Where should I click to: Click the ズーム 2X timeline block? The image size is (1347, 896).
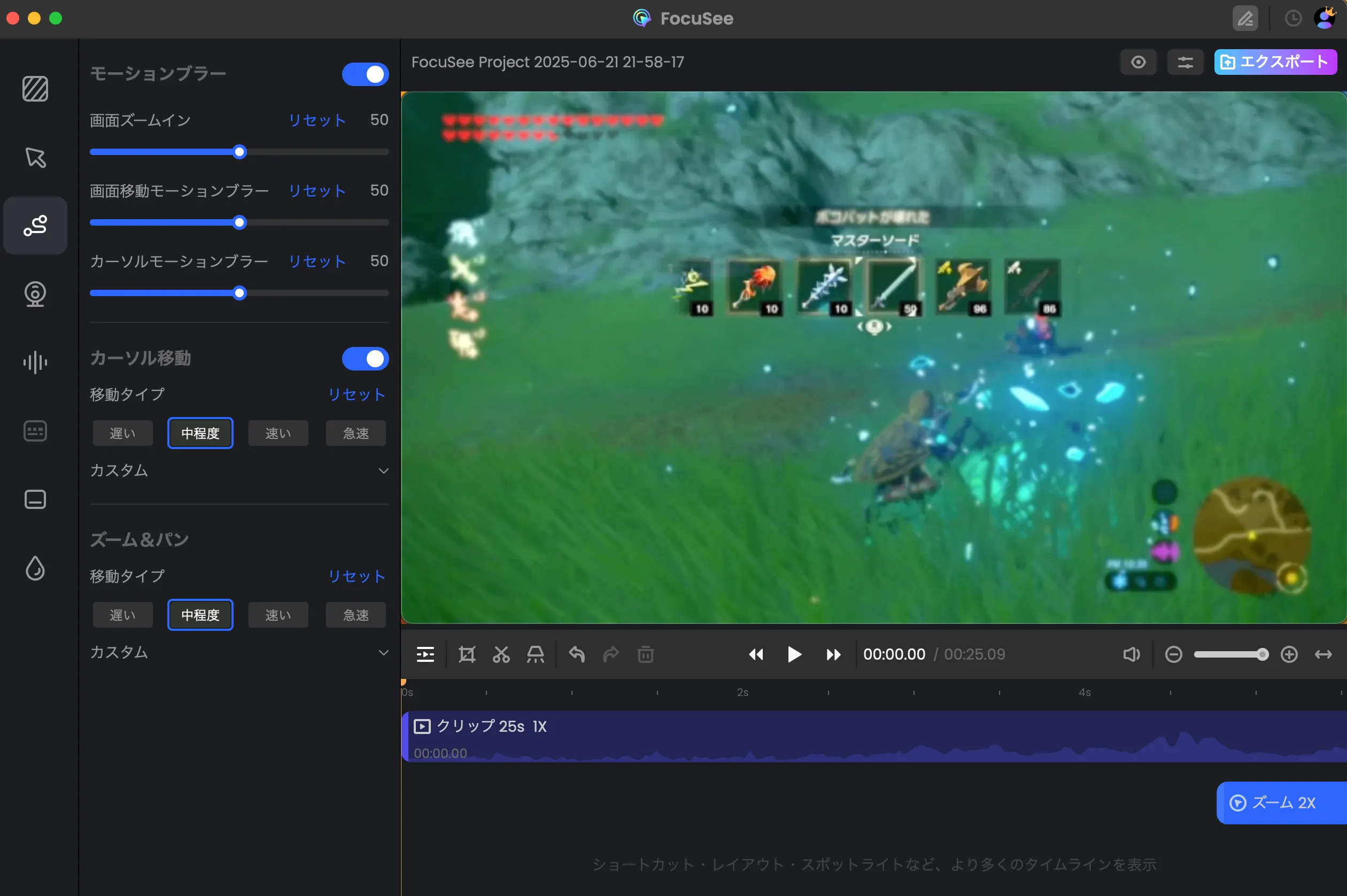(x=1281, y=802)
